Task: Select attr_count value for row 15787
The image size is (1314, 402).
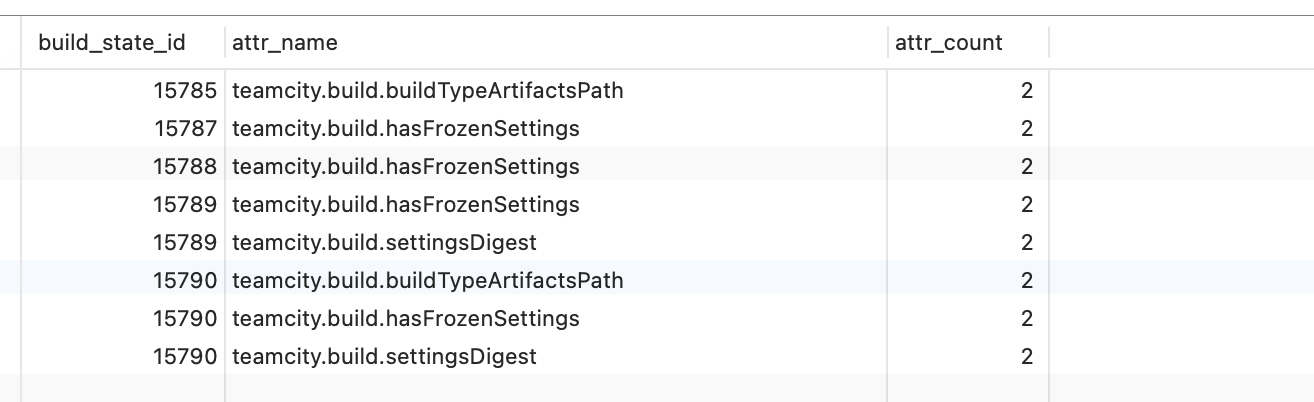Action: [1026, 129]
